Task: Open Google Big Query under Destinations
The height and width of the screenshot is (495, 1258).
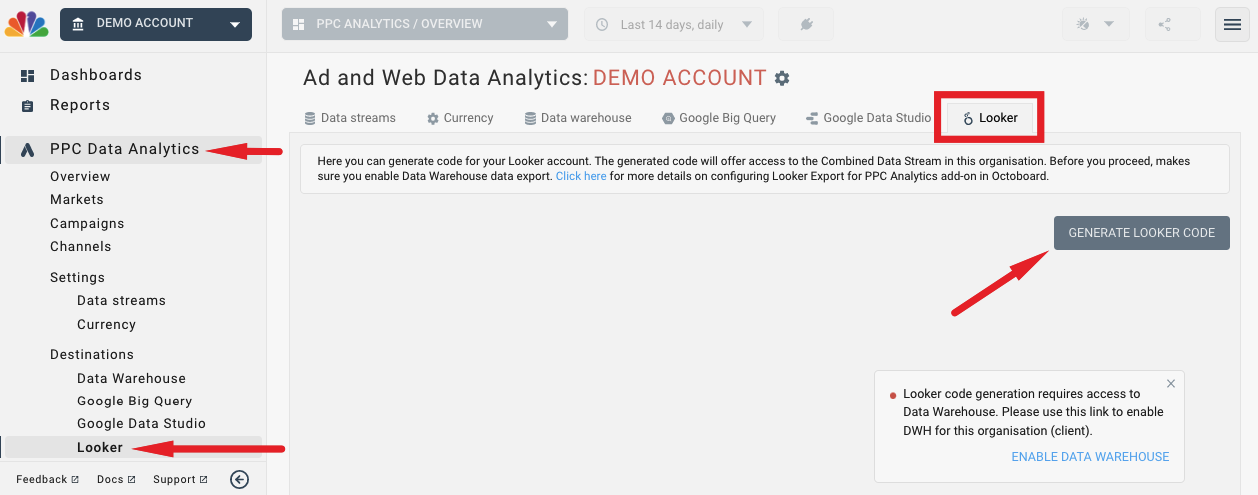Action: (x=134, y=401)
